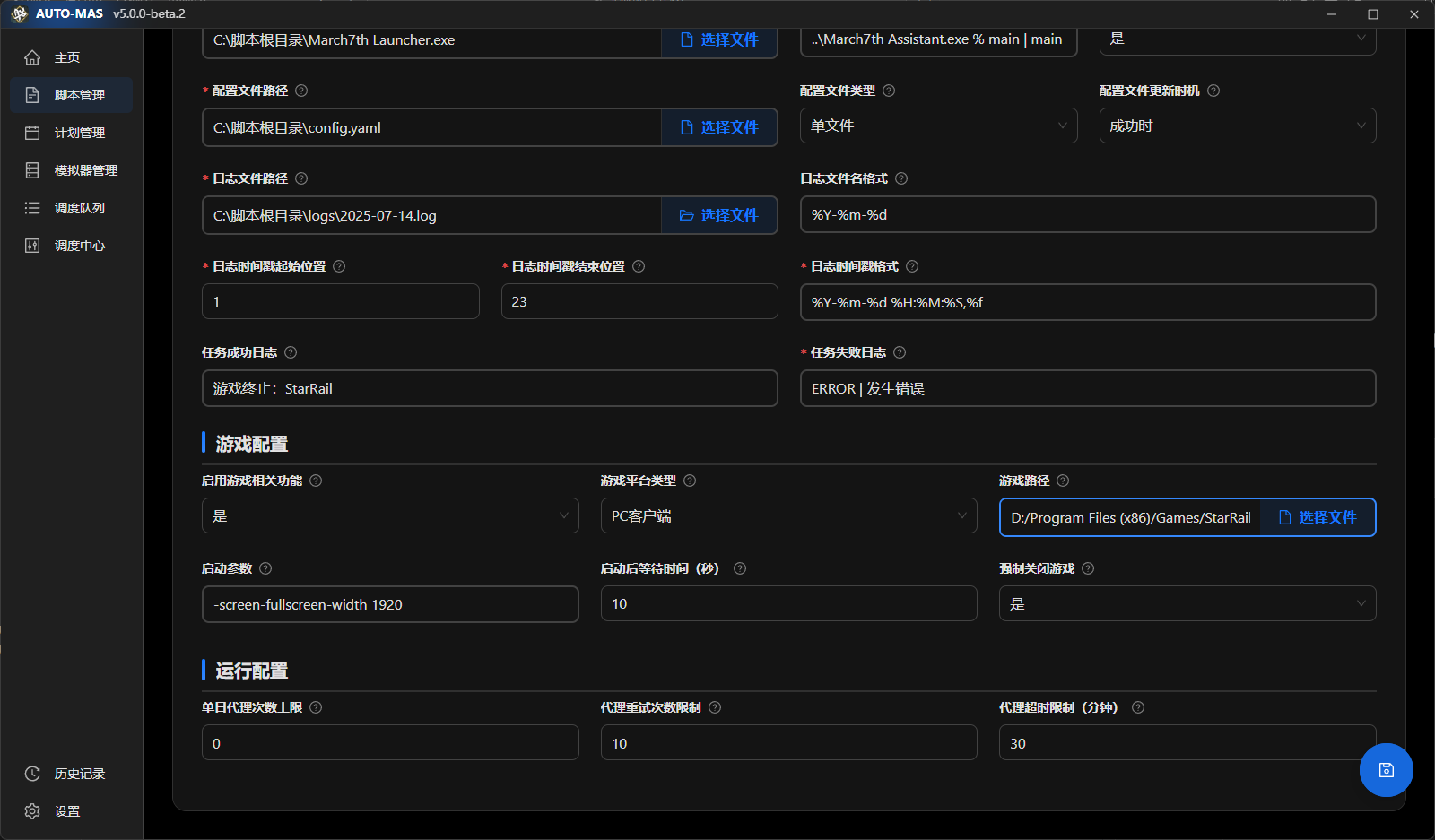Click help icon next to 配置文件路径
The width and height of the screenshot is (1435, 840).
point(301,91)
